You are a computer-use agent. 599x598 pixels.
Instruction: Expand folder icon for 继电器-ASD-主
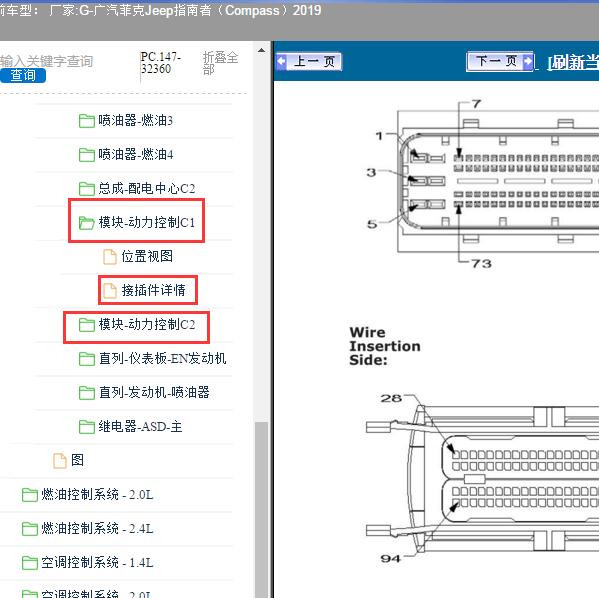pos(87,427)
